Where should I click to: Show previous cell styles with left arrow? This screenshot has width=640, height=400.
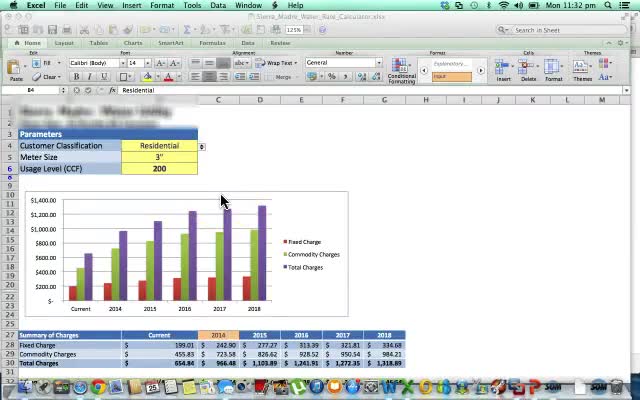pos(424,71)
